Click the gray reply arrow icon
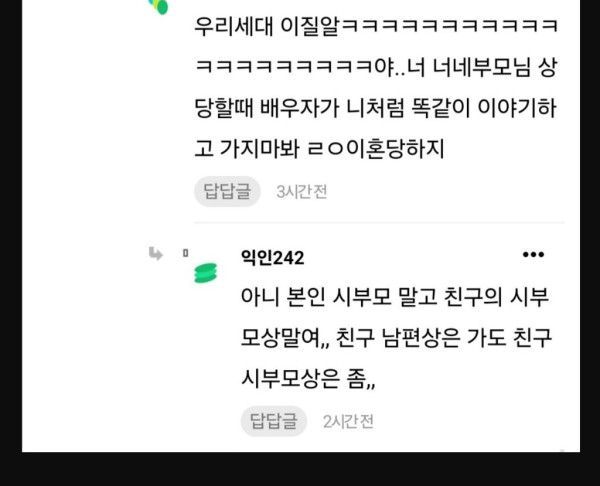The image size is (600, 486). coord(156,253)
